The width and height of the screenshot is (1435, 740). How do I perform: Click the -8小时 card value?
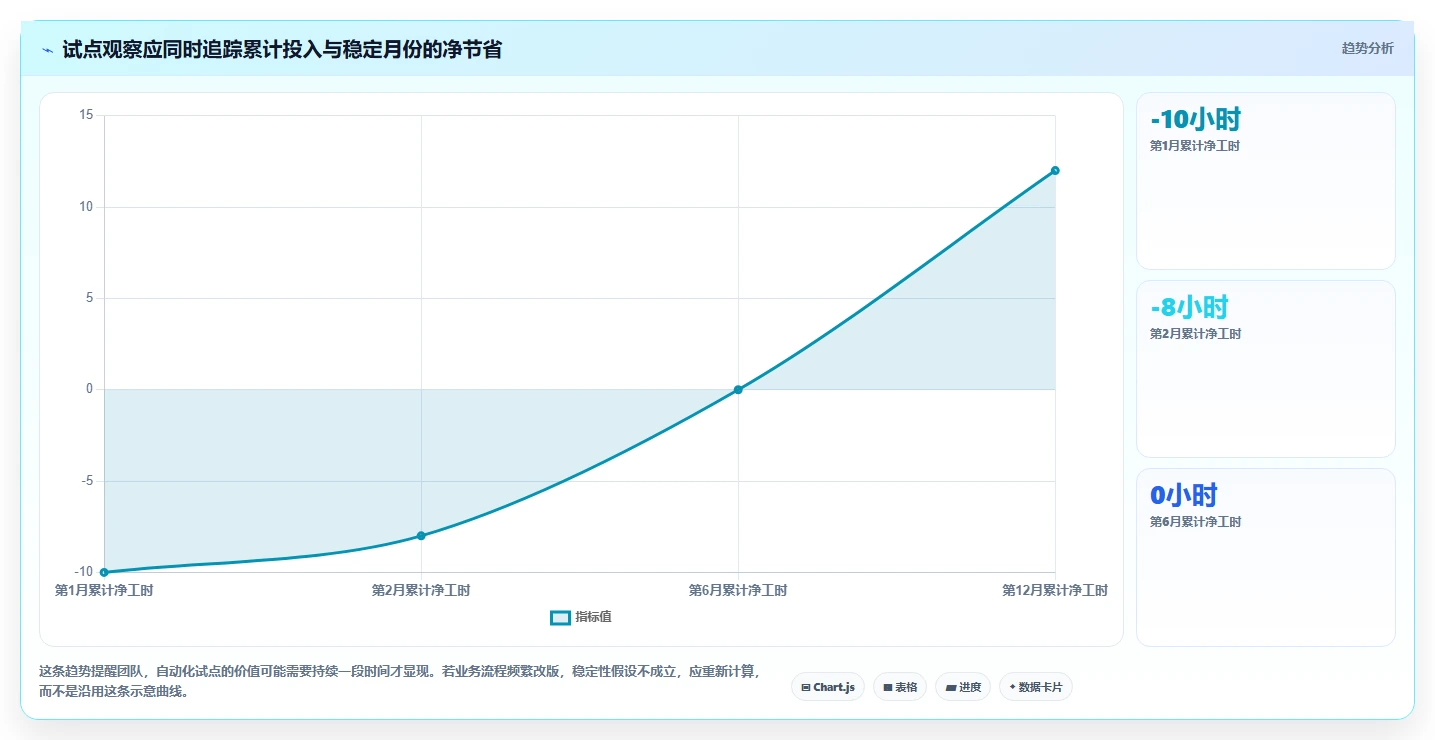1190,307
